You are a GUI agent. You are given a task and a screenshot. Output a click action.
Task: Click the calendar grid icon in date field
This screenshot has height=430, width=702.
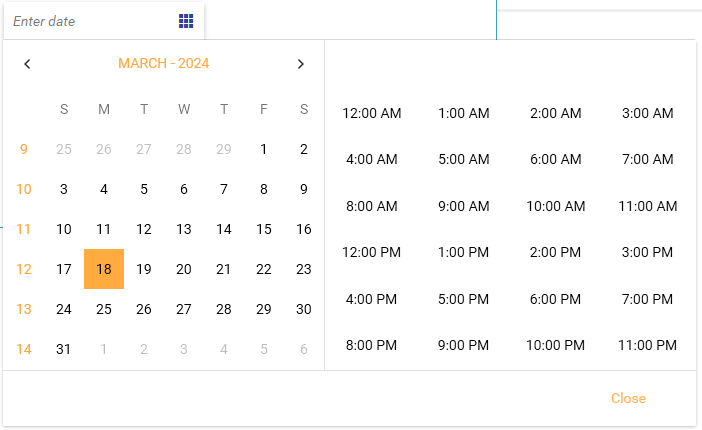(x=186, y=21)
